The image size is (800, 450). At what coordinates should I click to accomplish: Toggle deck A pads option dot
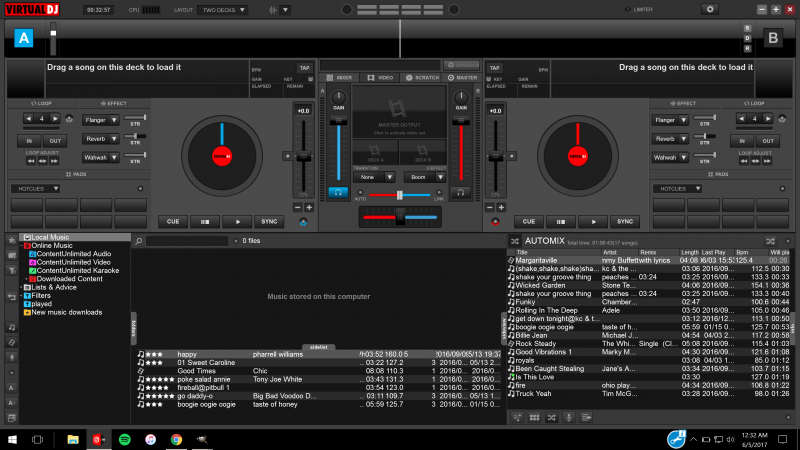coord(140,189)
